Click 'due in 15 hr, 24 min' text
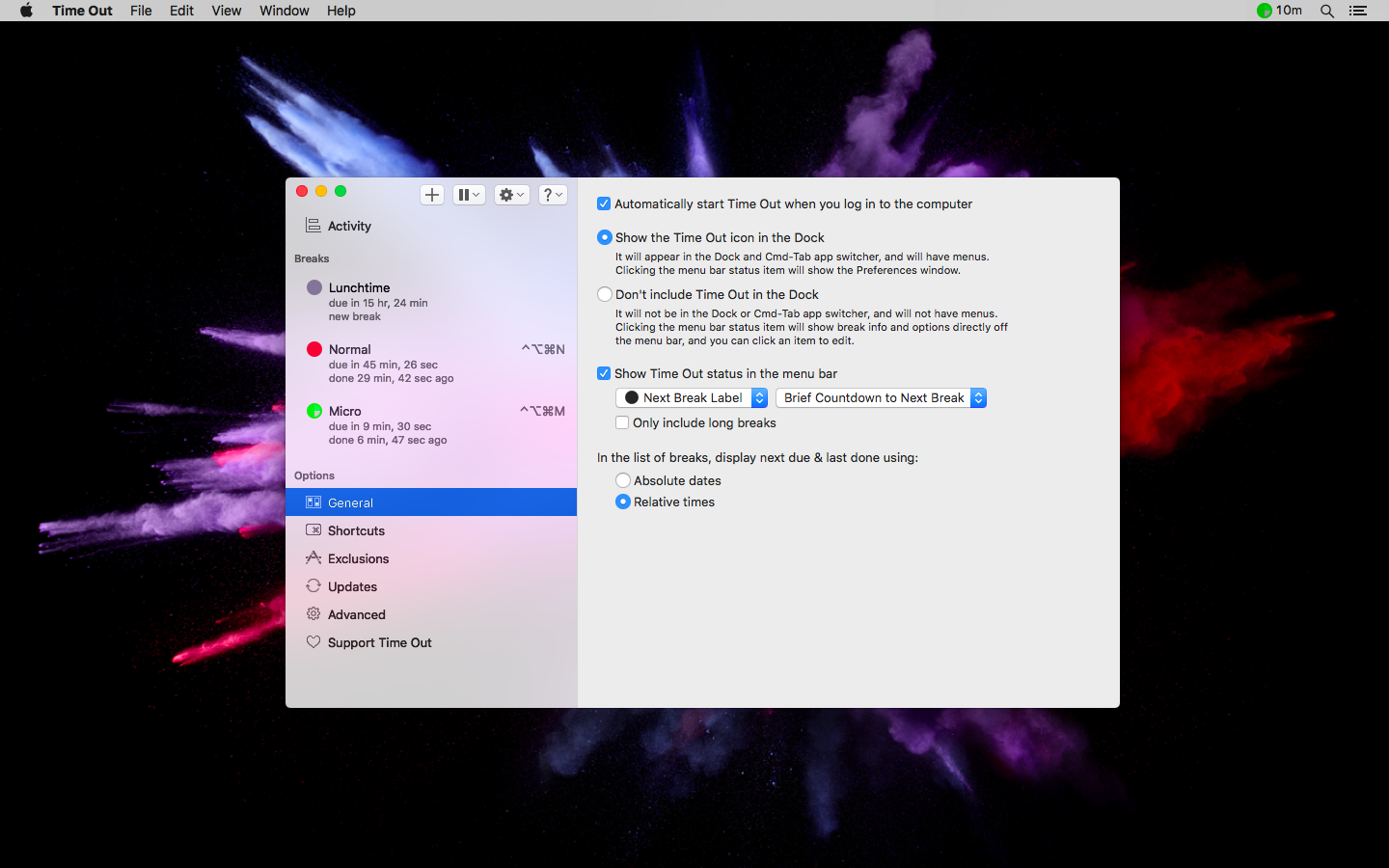The height and width of the screenshot is (868, 1389). (x=378, y=303)
